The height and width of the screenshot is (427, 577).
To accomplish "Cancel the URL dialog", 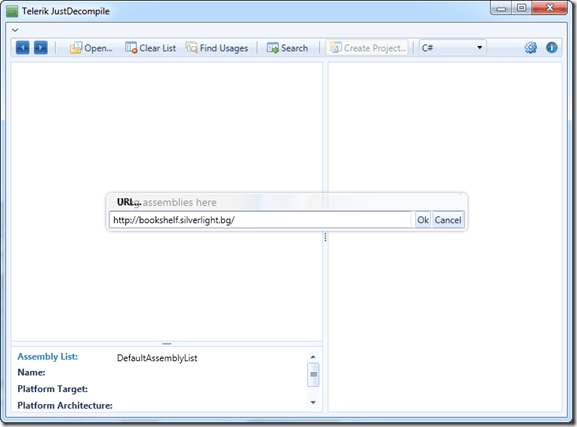I will coord(448,220).
